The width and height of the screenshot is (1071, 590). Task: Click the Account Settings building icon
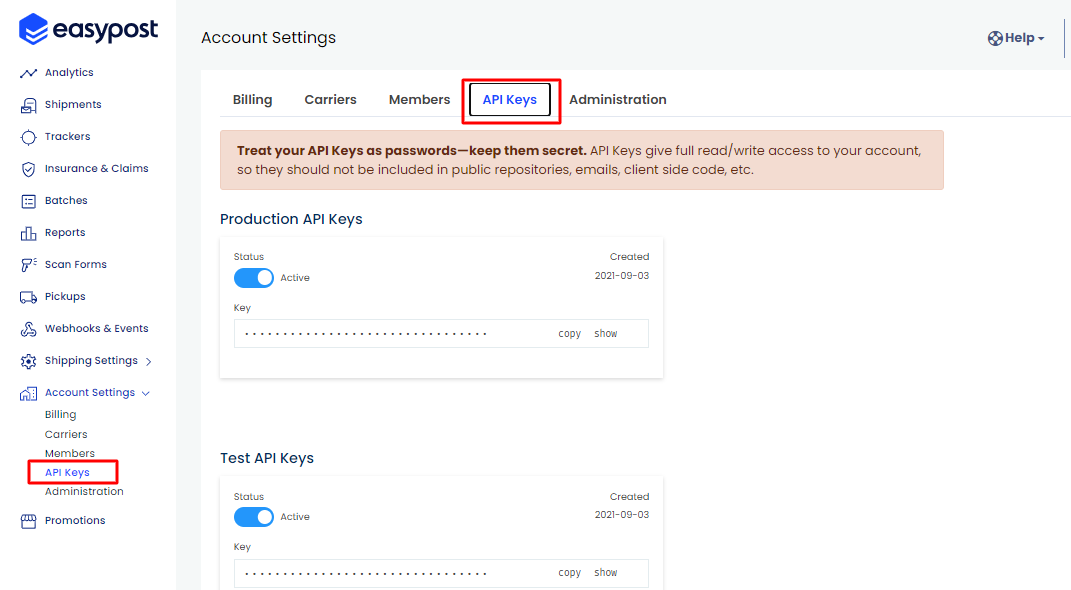28,393
